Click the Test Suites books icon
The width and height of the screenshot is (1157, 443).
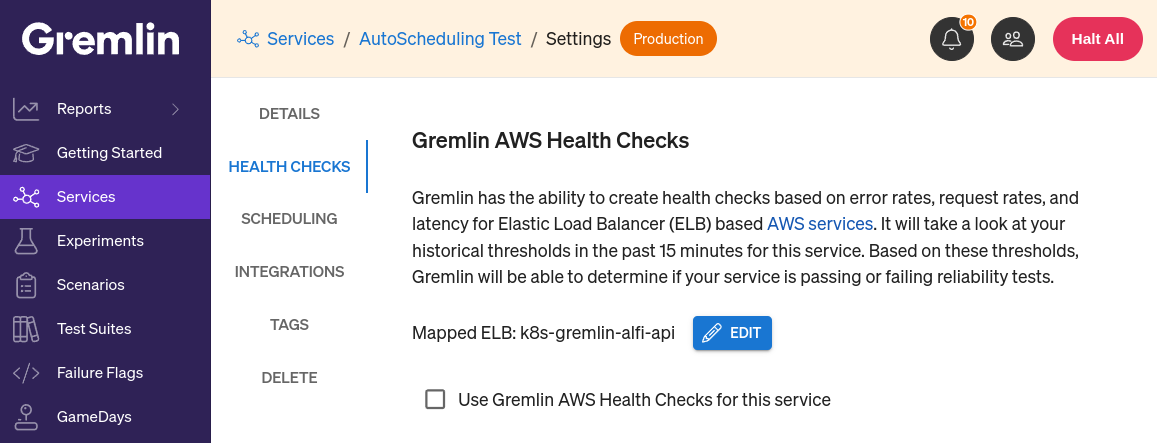(x=26, y=329)
